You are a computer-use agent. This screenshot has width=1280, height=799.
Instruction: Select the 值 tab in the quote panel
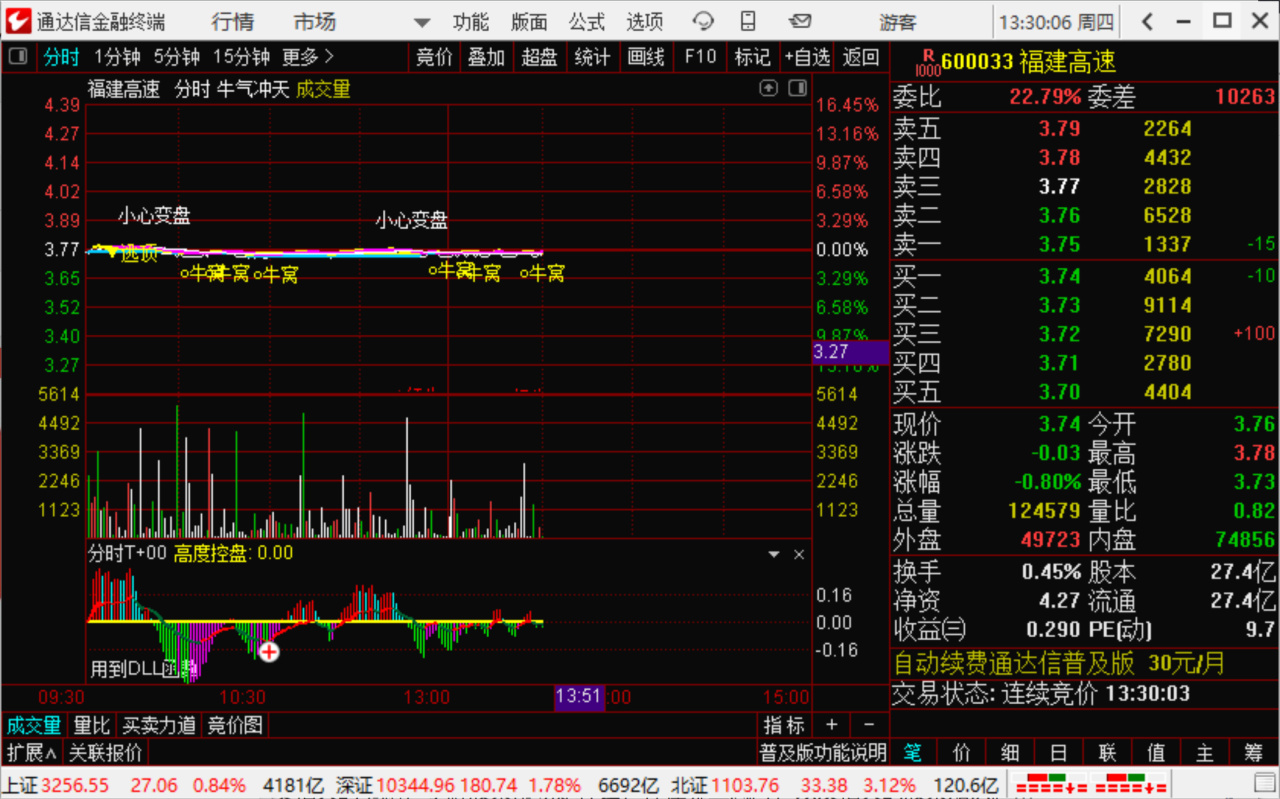pos(1156,752)
